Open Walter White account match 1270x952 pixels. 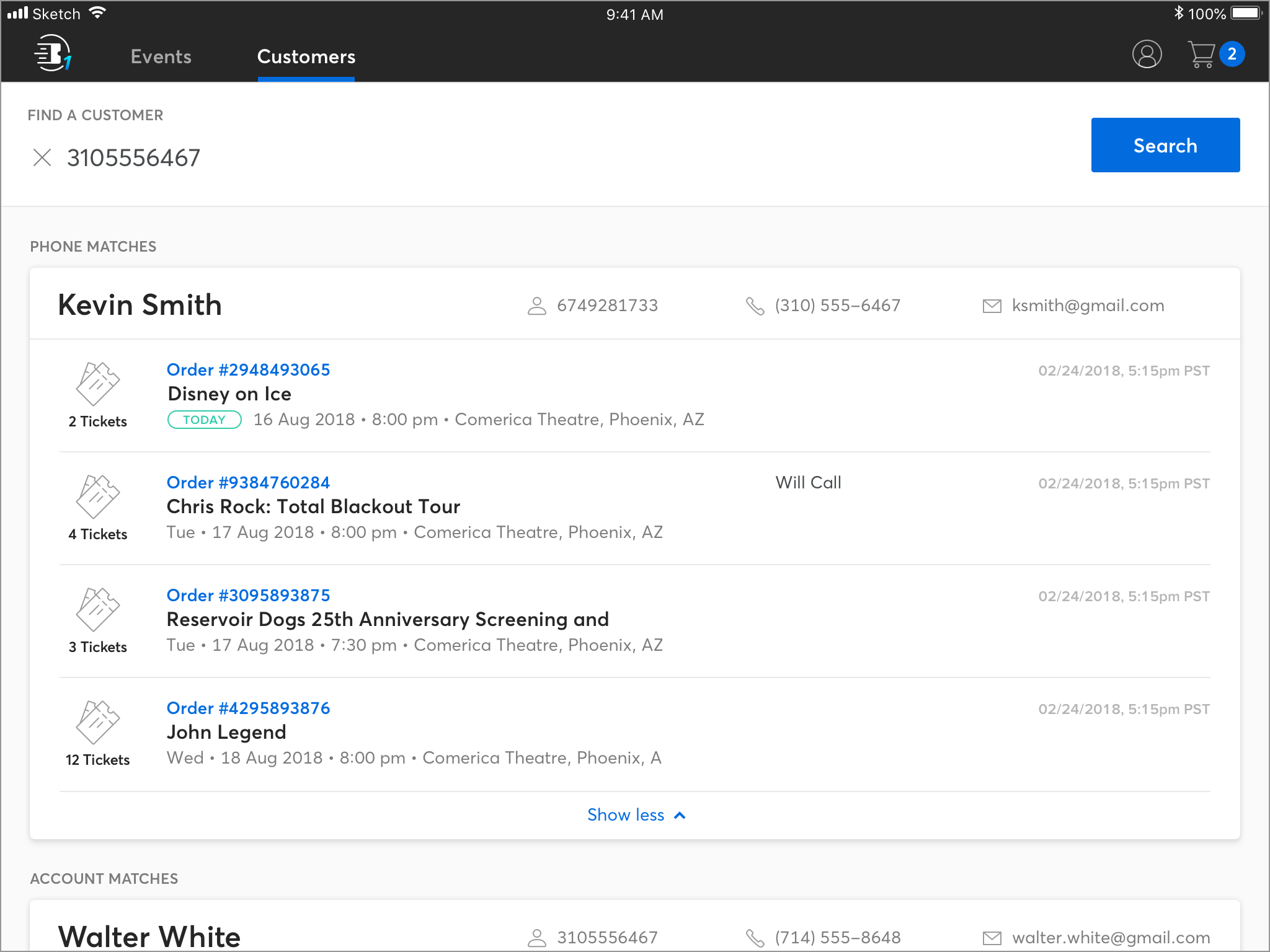(149, 935)
